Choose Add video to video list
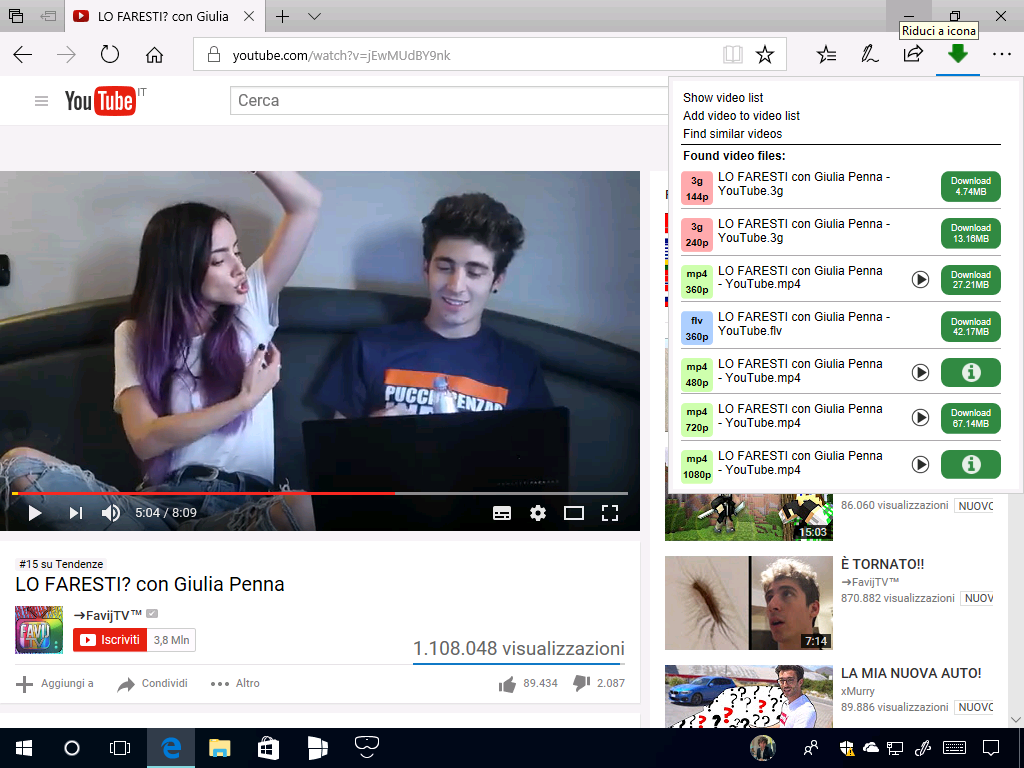 click(741, 116)
